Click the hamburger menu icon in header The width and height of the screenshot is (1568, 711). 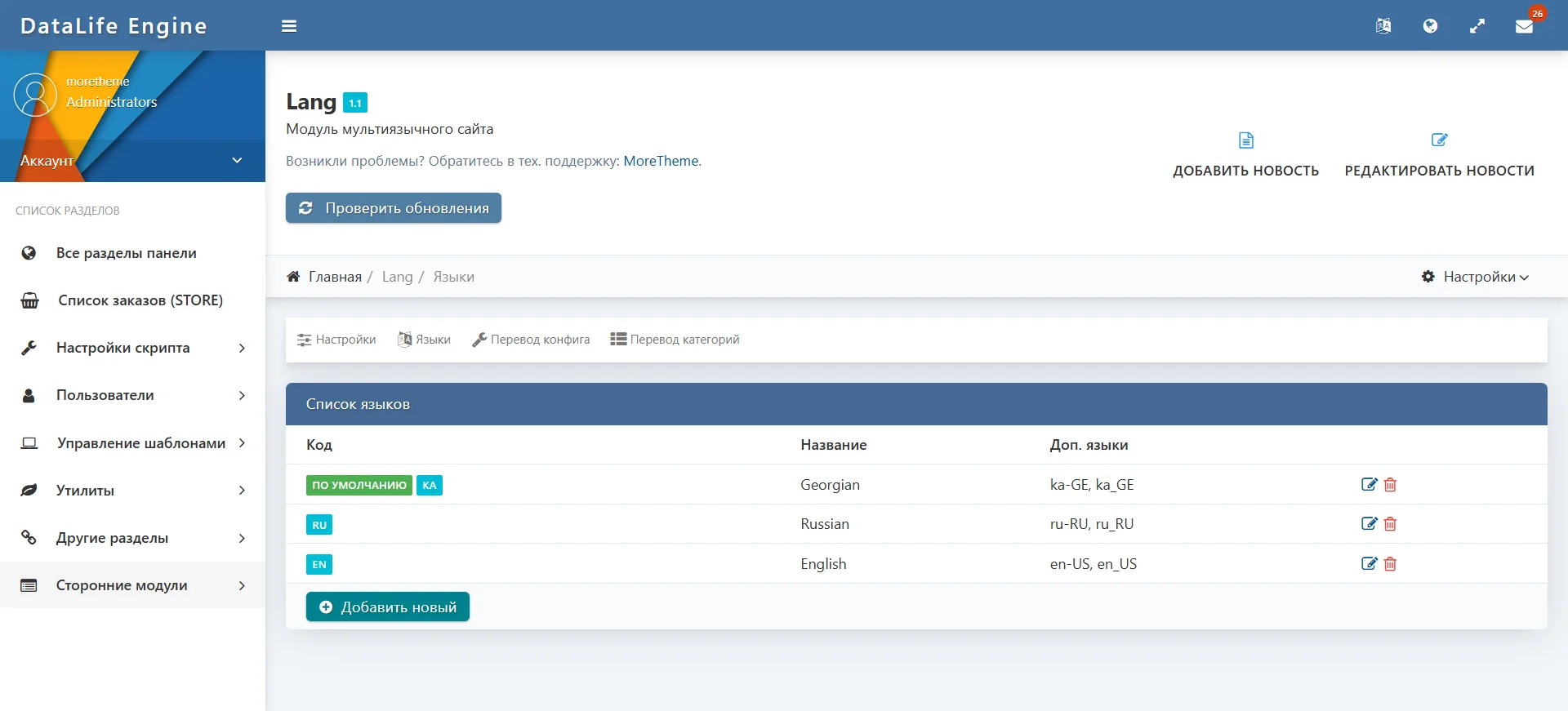[x=289, y=26]
